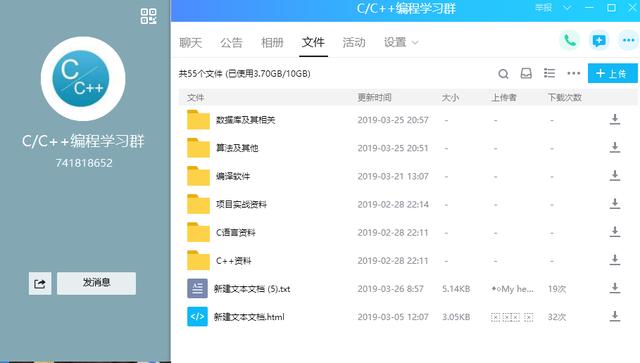This screenshot has height=363, width=640.
Task: Download the C语言资料 folder
Action: (x=615, y=232)
